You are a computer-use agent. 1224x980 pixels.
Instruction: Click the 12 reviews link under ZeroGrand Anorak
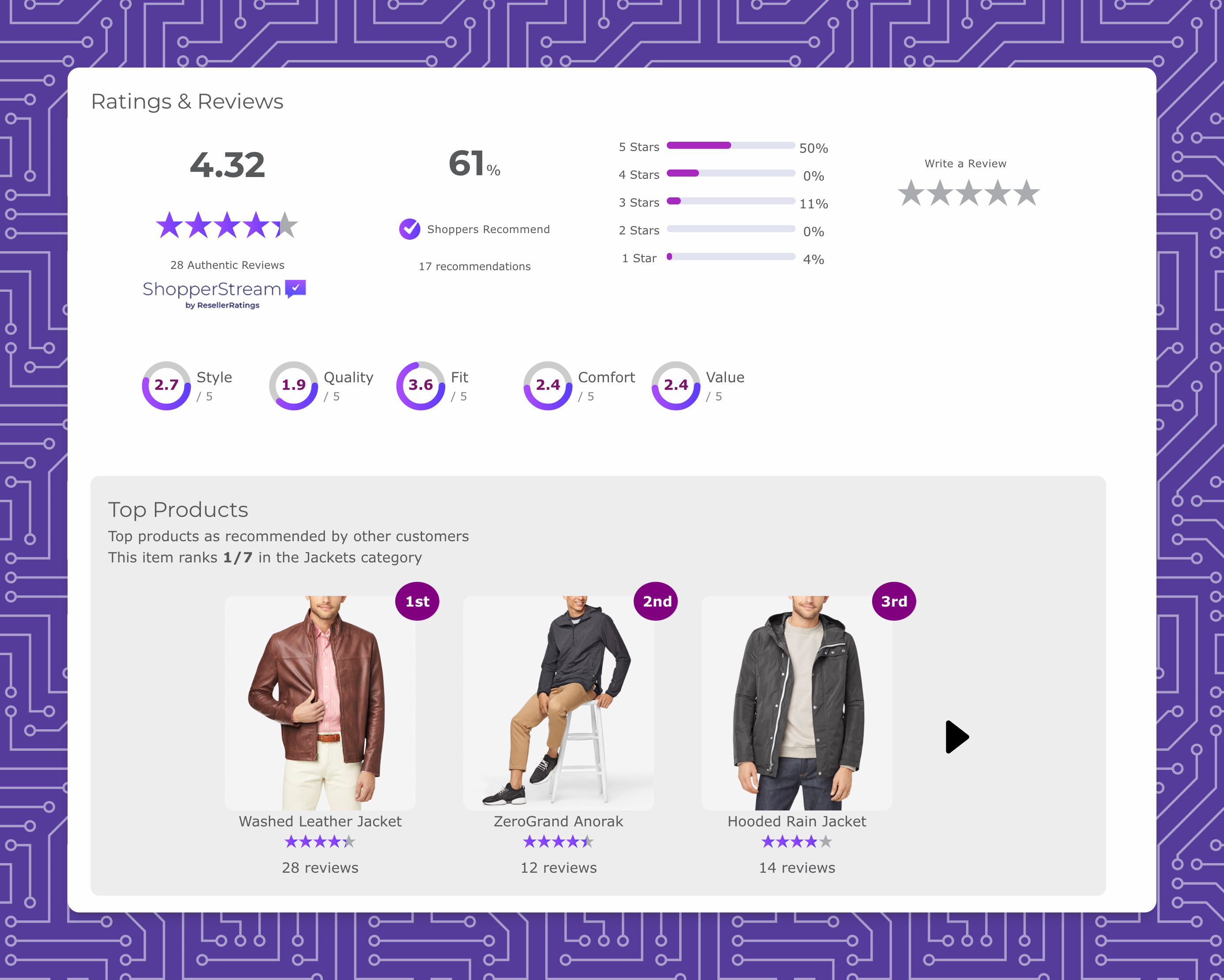click(x=559, y=867)
